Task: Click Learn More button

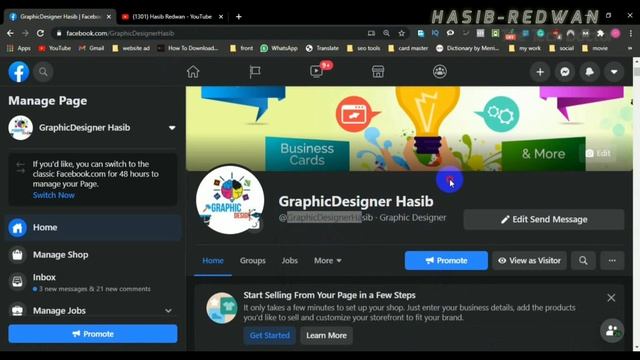Action: 327,336
